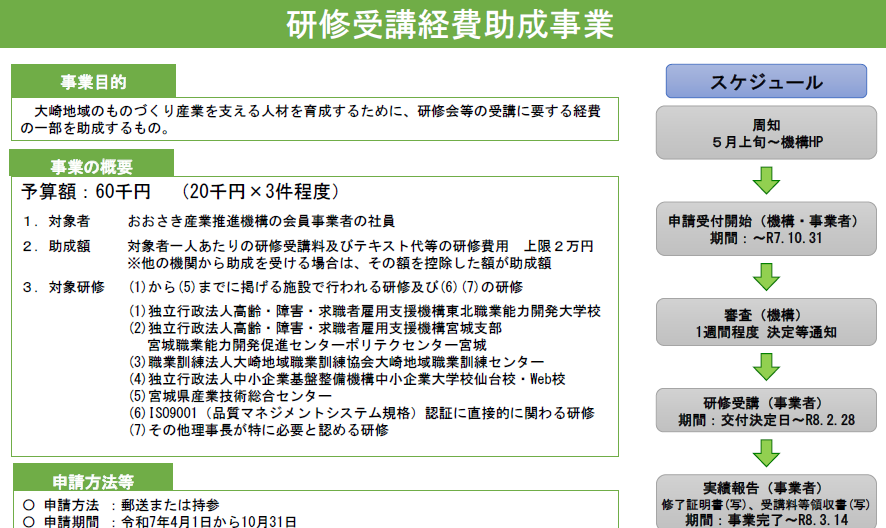Click the text 期間：事業完了～R8.3.14
886x528 pixels.
coord(766,520)
